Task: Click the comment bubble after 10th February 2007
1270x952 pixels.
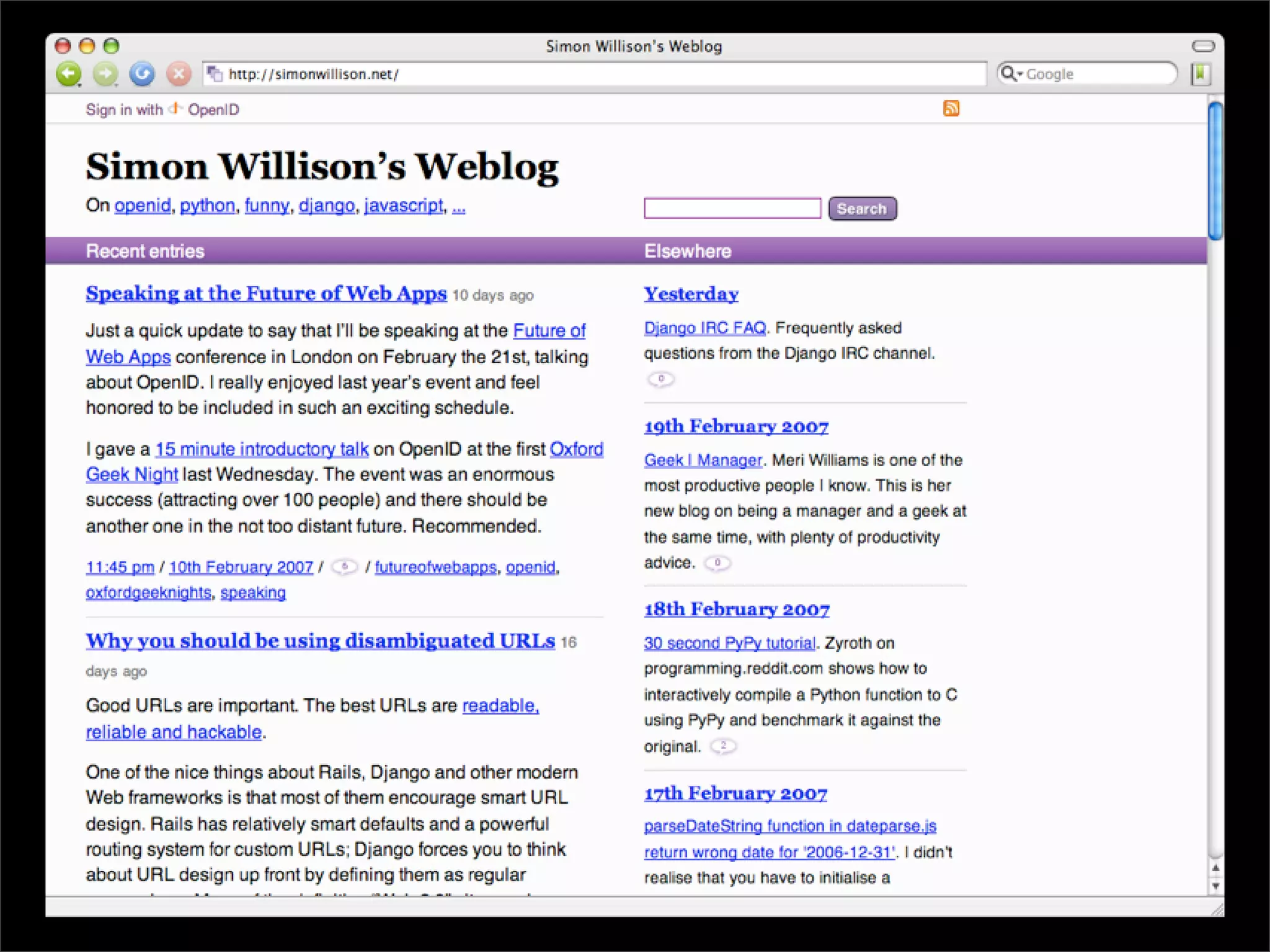Action: pos(345,566)
